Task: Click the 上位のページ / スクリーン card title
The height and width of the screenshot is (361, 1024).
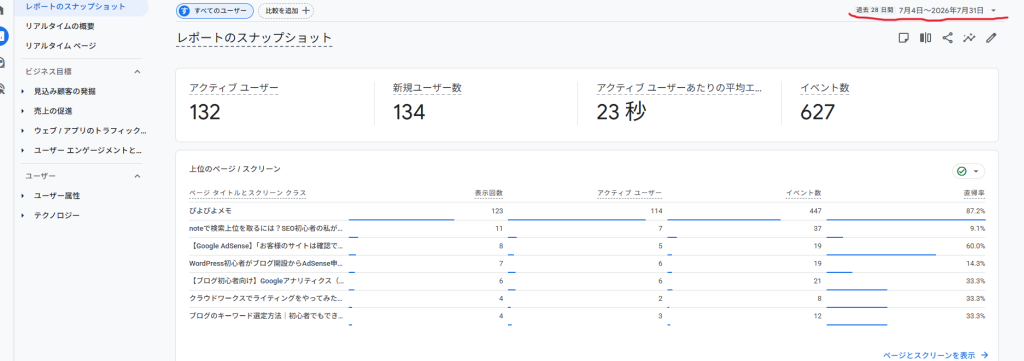Action: pyautogui.click(x=234, y=169)
